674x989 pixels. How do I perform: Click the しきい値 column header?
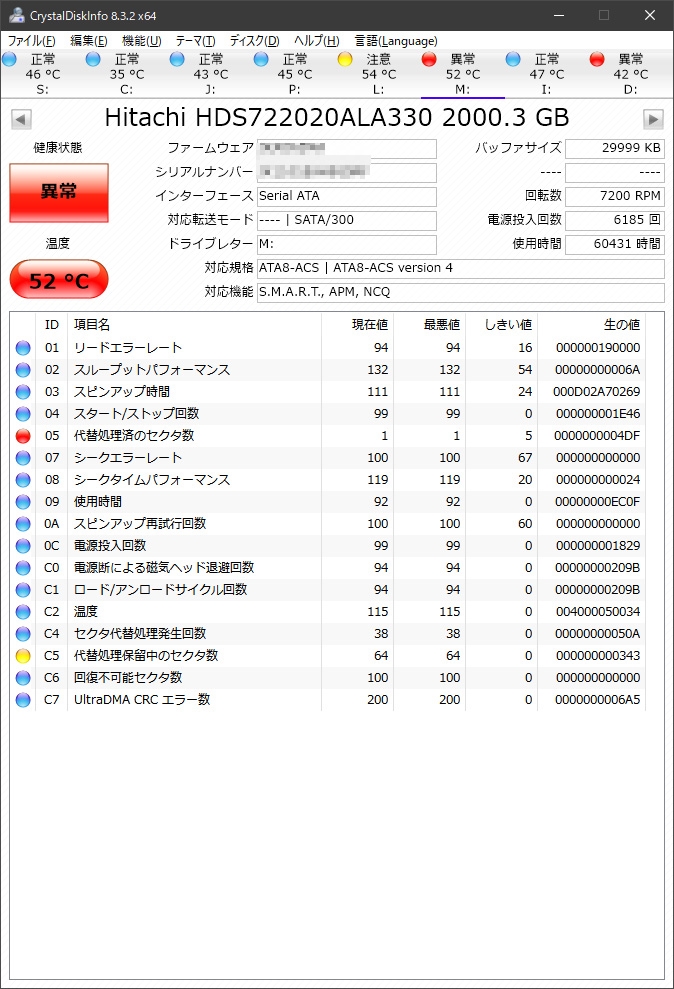point(501,325)
